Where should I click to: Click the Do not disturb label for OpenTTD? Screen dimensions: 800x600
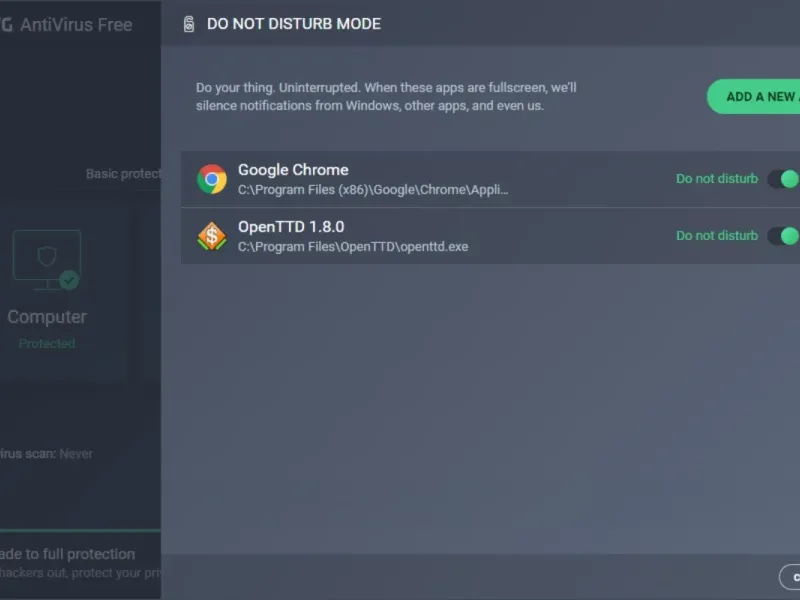coord(717,236)
